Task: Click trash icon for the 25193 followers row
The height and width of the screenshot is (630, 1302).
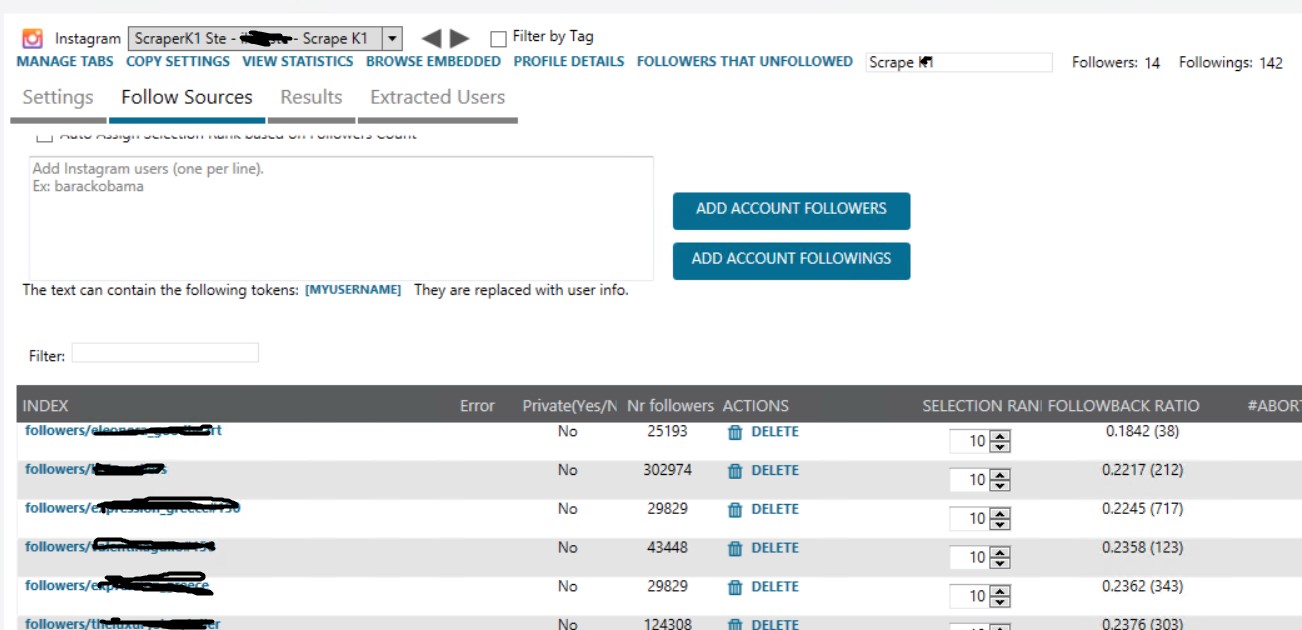Action: click(x=735, y=432)
